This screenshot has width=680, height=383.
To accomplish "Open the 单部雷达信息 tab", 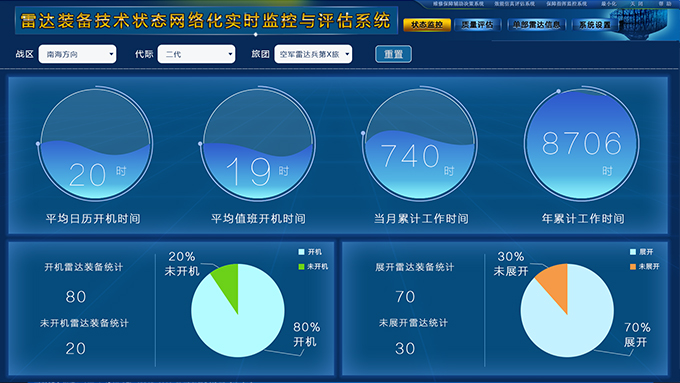I will 536,25.
